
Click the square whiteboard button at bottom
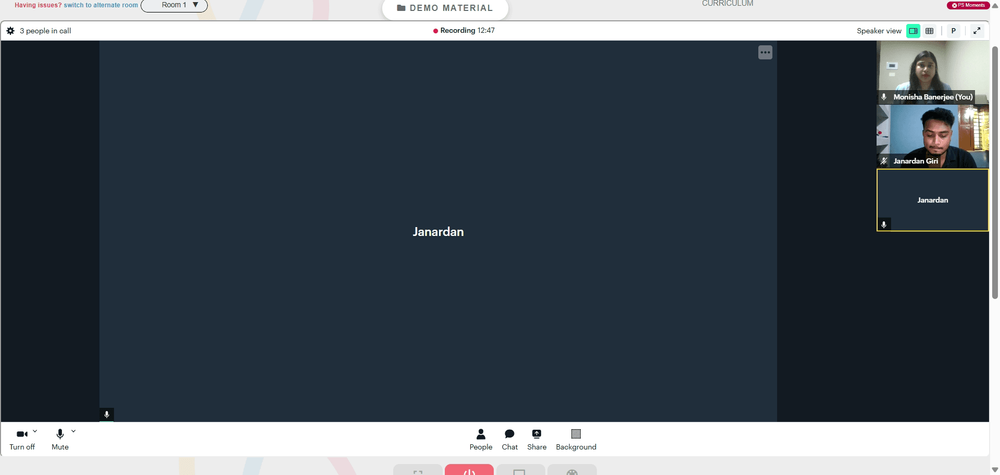click(x=520, y=471)
